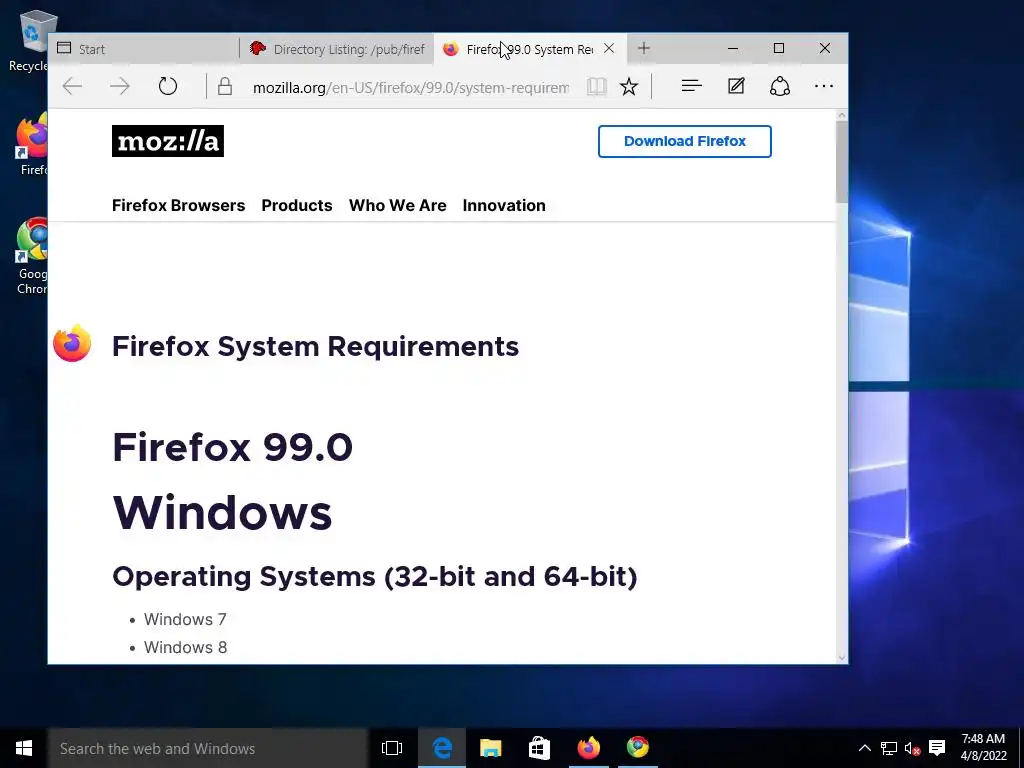This screenshot has height=768, width=1024.
Task: Open Microsoft Store from taskbar
Action: 539,748
